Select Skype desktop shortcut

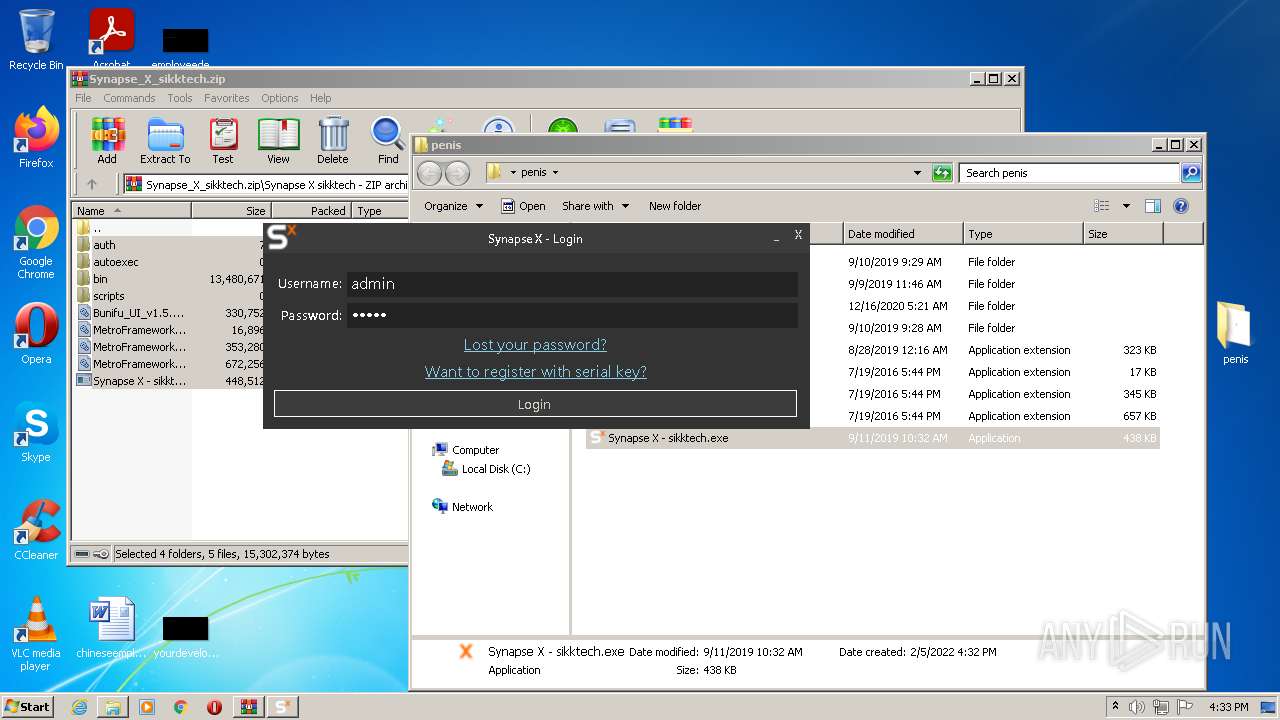coord(36,432)
